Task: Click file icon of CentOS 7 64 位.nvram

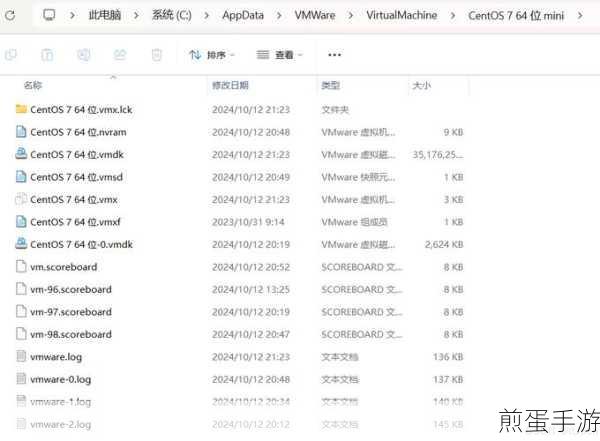Action: (21, 132)
